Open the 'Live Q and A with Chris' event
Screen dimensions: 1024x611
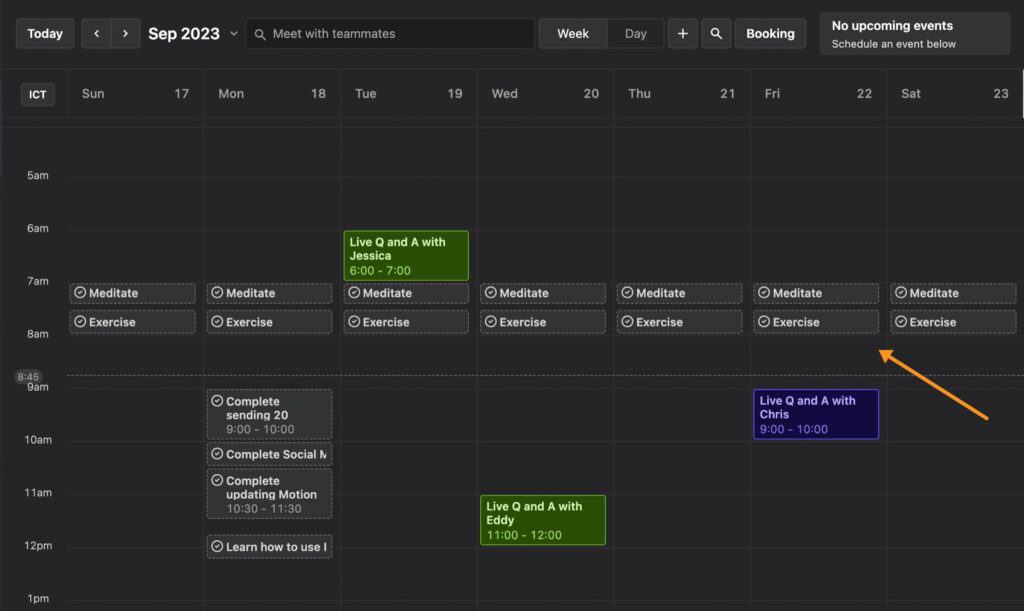tap(815, 413)
